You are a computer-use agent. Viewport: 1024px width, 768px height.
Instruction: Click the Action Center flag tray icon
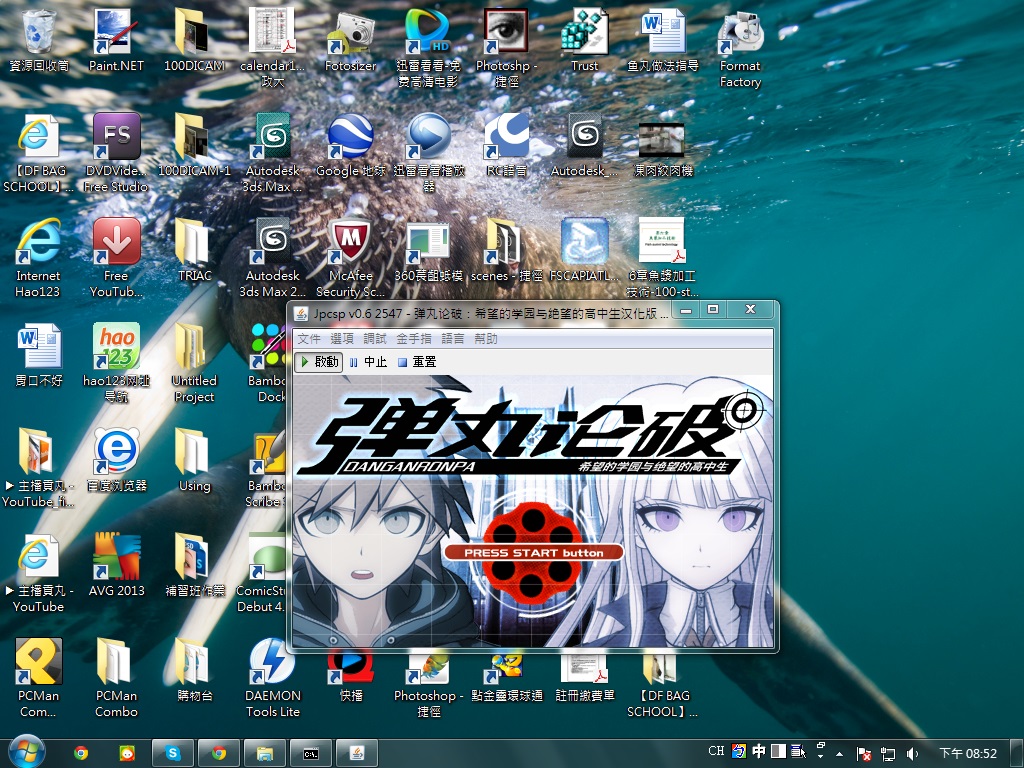(863, 754)
